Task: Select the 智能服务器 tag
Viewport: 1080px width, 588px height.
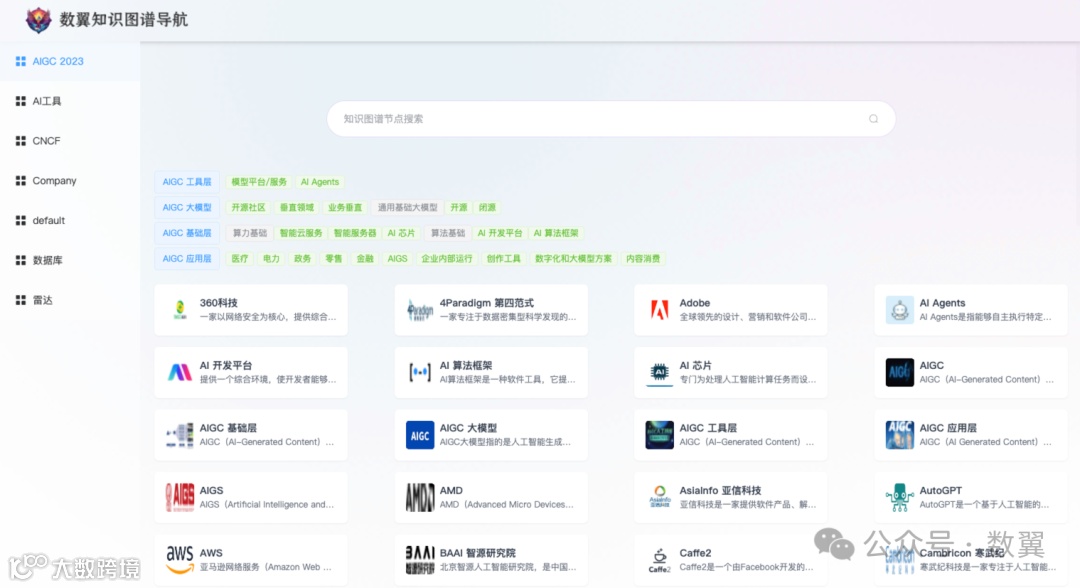Action: click(355, 233)
